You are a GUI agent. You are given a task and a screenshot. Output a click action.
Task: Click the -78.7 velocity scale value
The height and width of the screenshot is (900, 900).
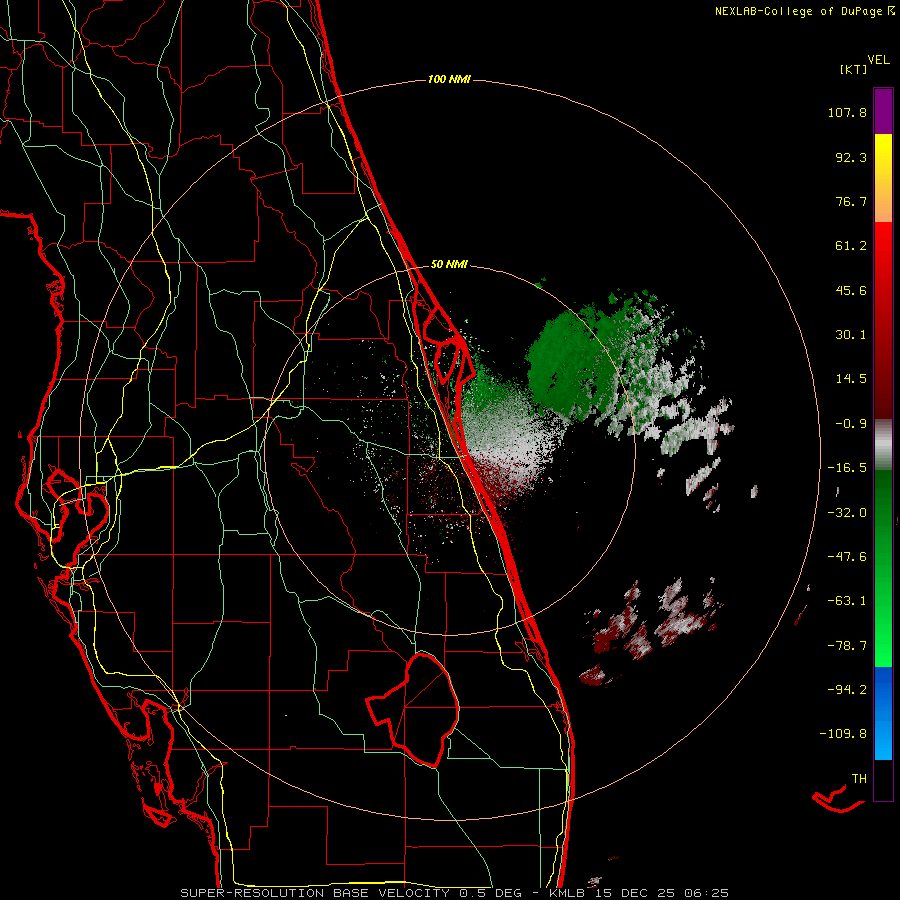[847, 646]
